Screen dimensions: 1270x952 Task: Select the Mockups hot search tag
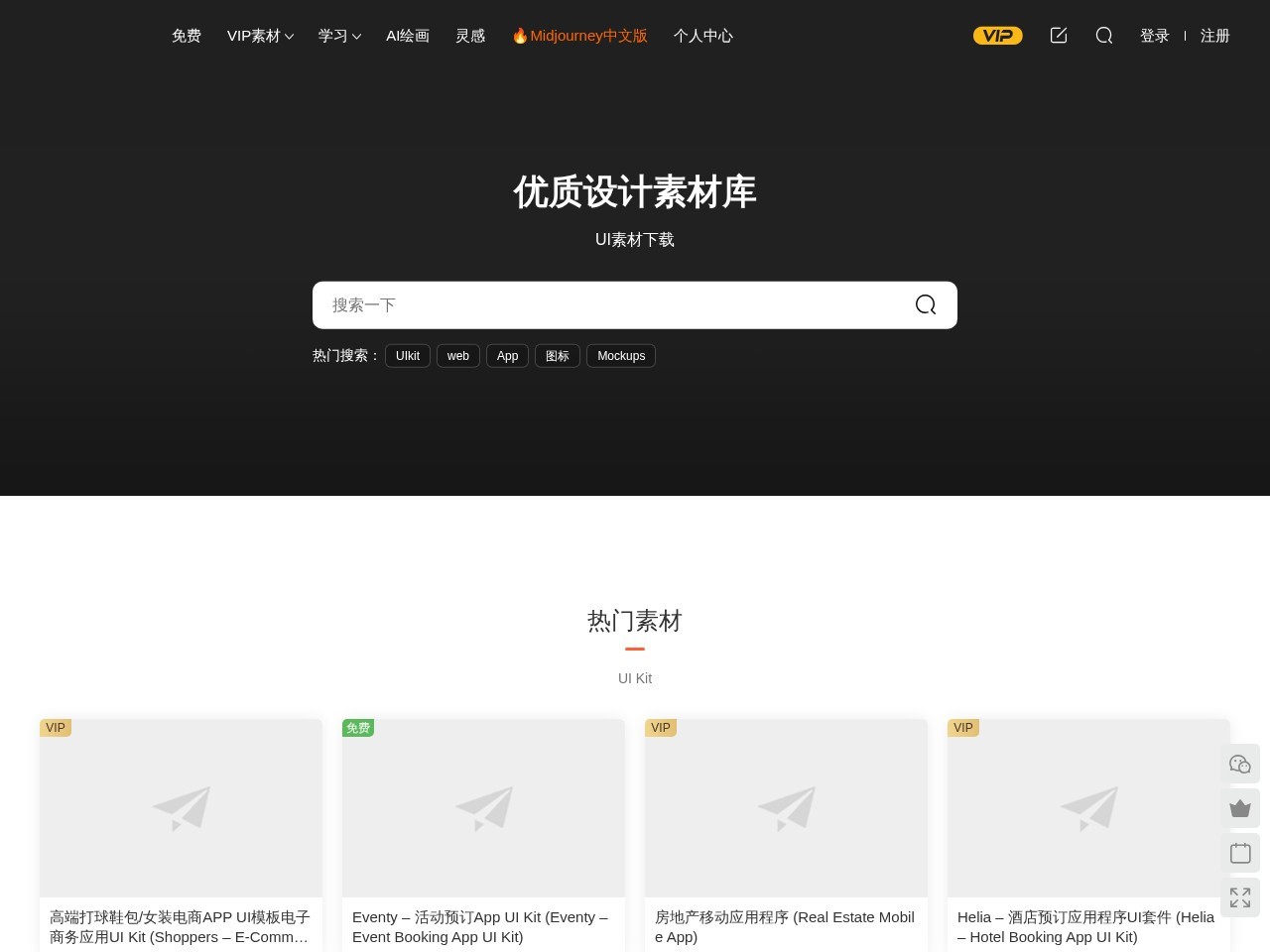click(621, 356)
